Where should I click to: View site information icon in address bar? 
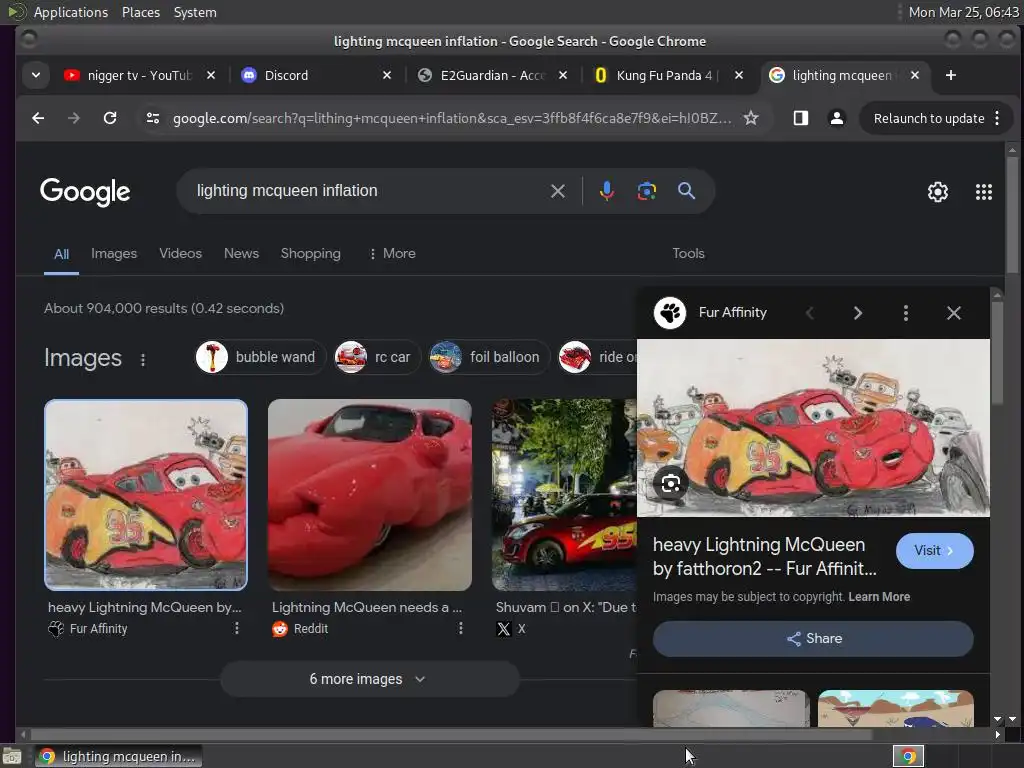[153, 118]
